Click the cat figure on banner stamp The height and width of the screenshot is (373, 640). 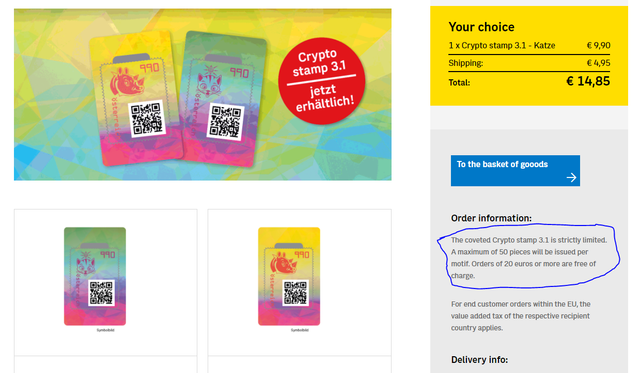[x=209, y=81]
